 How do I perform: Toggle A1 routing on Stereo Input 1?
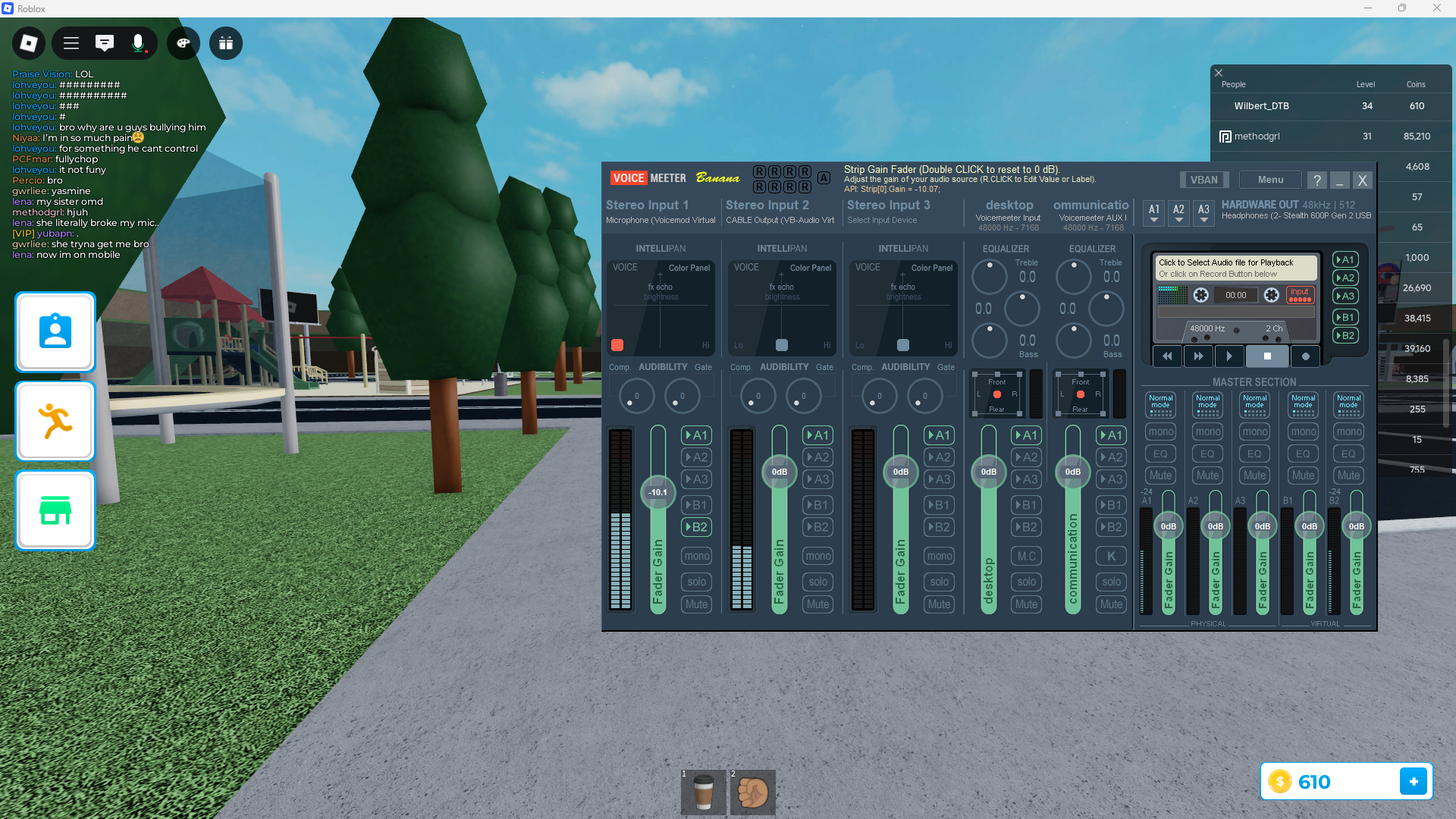[x=696, y=435]
